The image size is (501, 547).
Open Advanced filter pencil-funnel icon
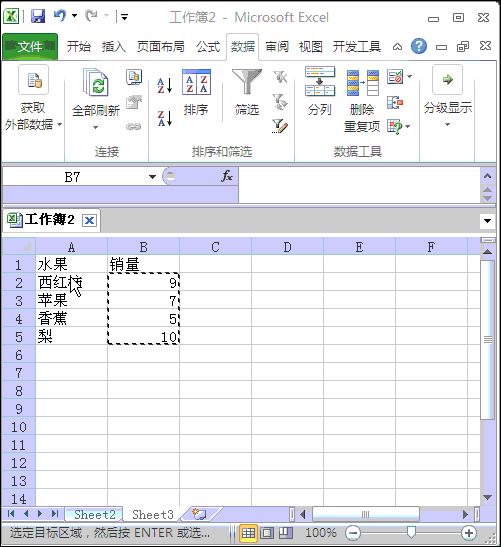click(280, 126)
